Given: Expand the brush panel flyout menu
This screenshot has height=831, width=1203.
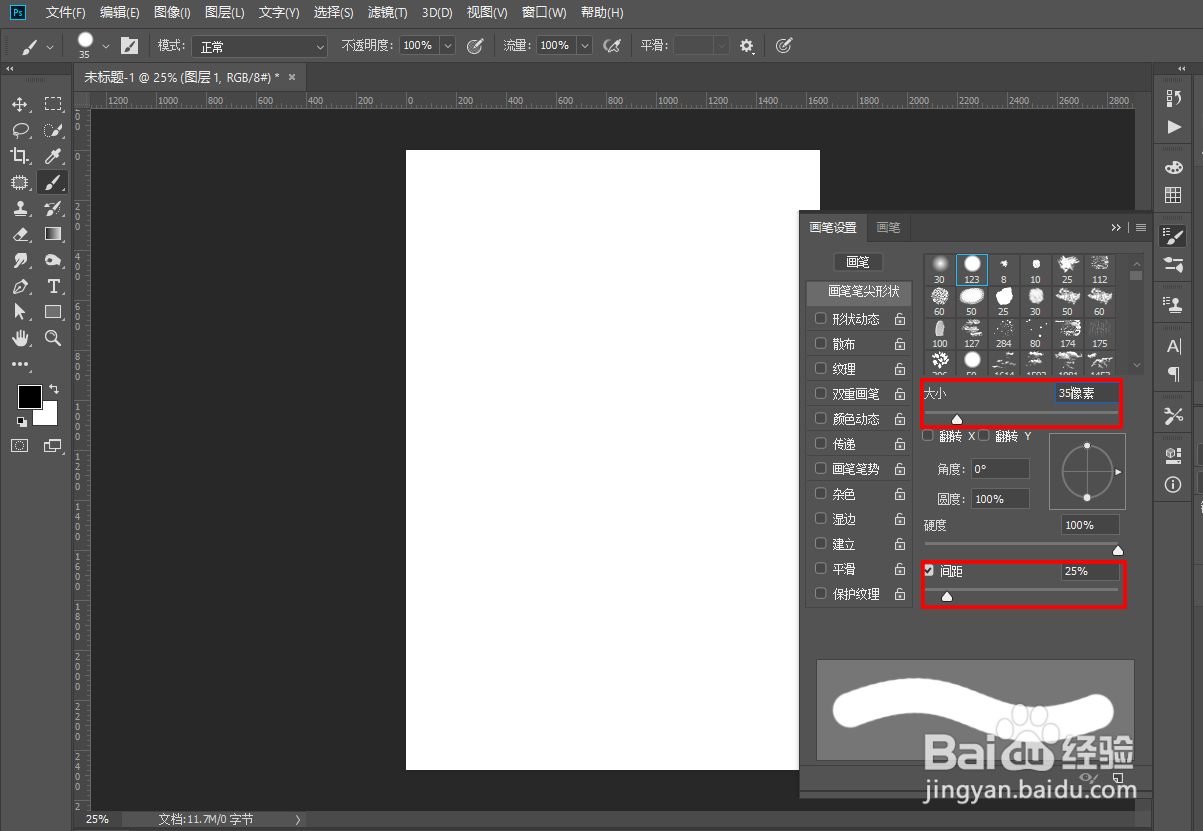Looking at the screenshot, I should coord(1141,227).
